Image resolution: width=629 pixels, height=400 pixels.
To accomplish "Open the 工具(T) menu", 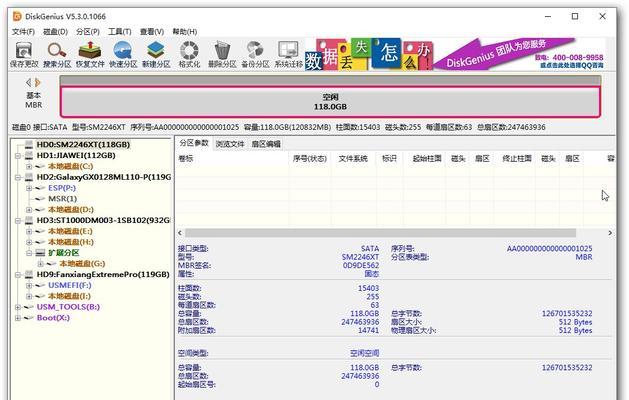I will coord(120,32).
